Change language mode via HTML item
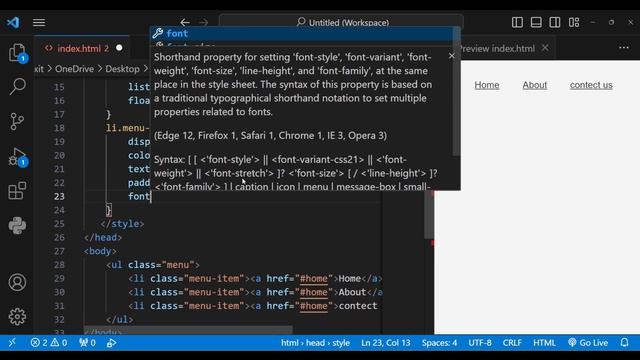This screenshot has width=640, height=360. pyautogui.click(x=544, y=343)
